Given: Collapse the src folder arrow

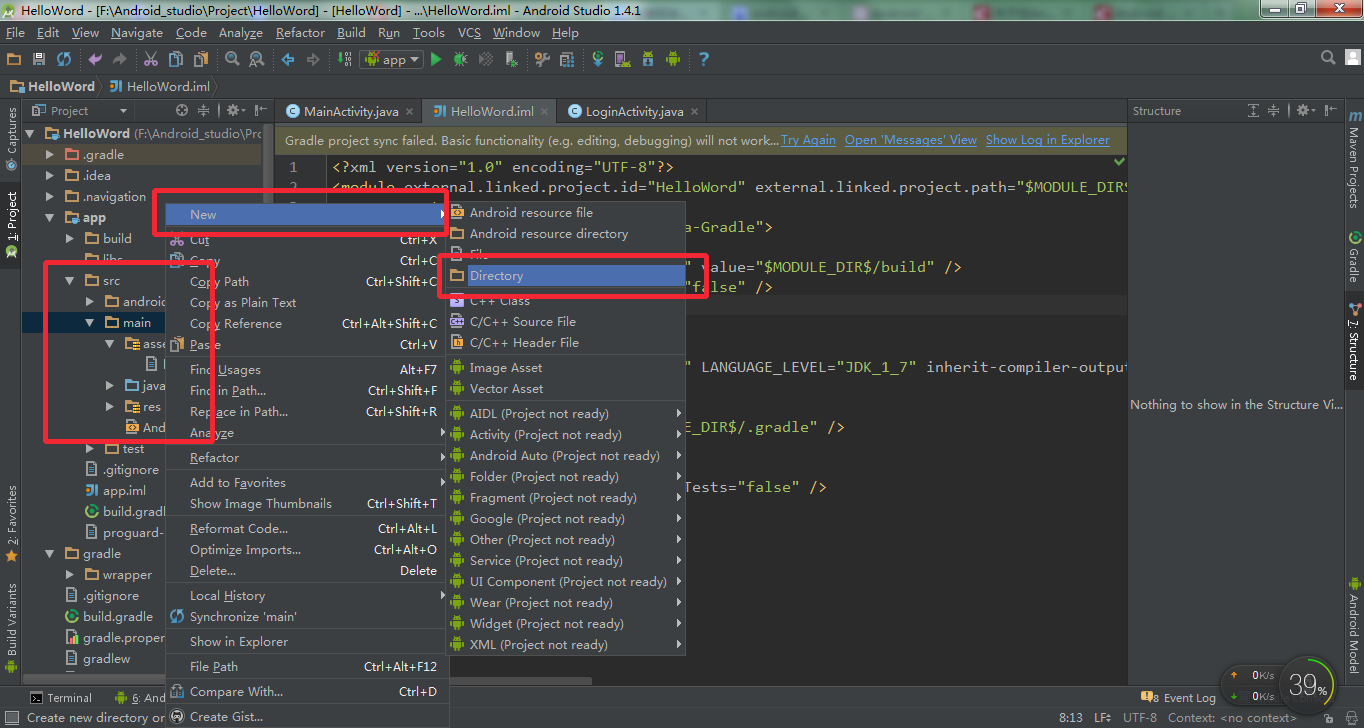Looking at the screenshot, I should (70, 280).
